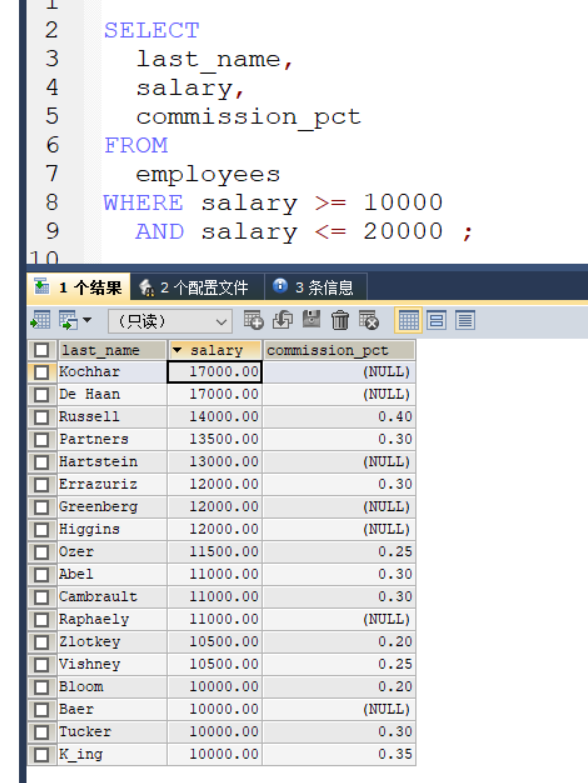Expand the copy rows dropdown arrow
This screenshot has height=783, width=588.
pos(87,320)
